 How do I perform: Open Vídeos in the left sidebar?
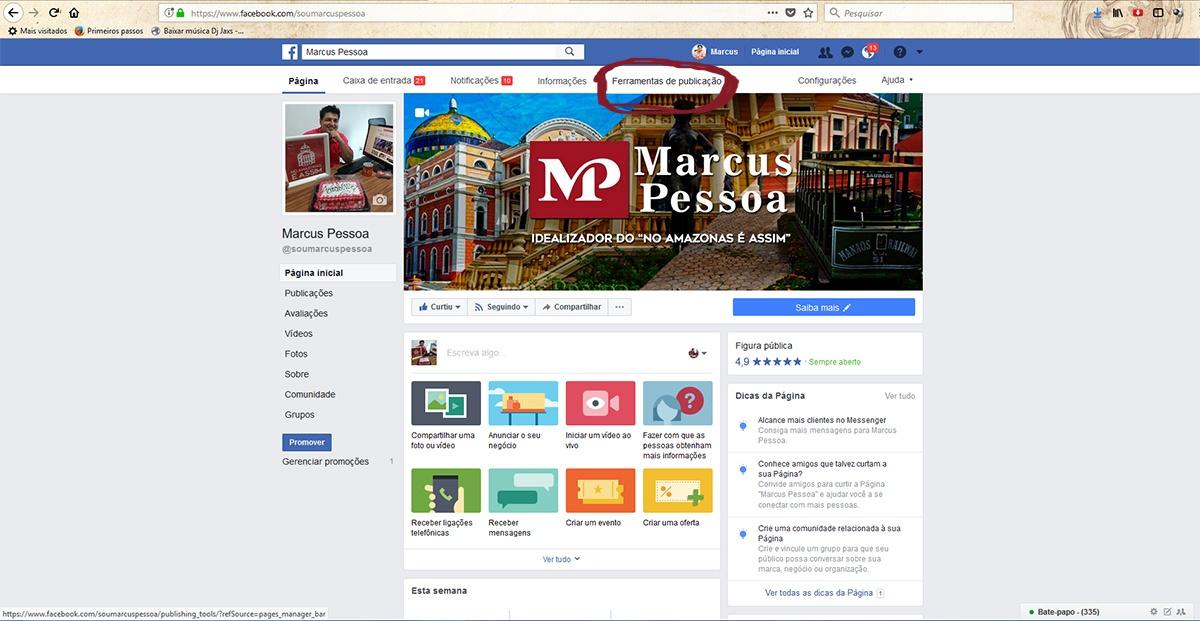point(298,334)
